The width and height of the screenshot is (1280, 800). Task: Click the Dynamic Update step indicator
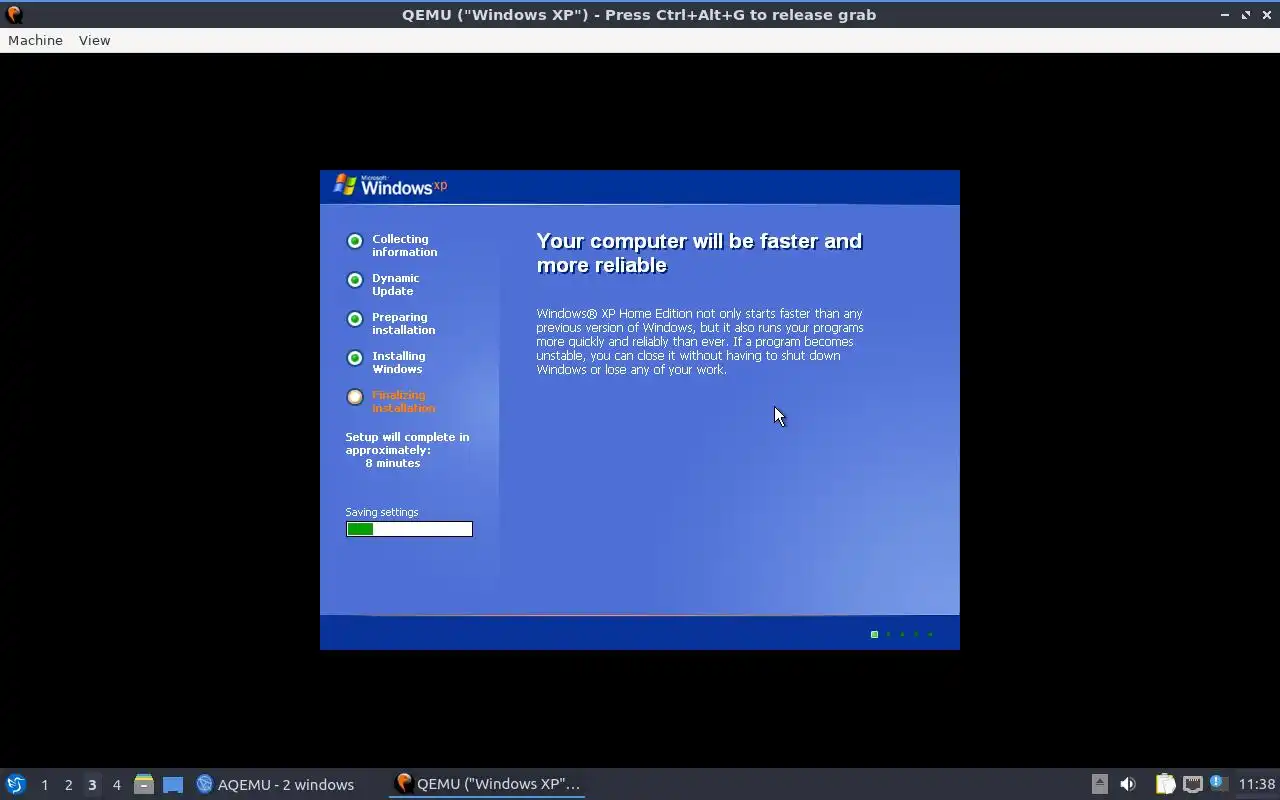pyautogui.click(x=354, y=280)
